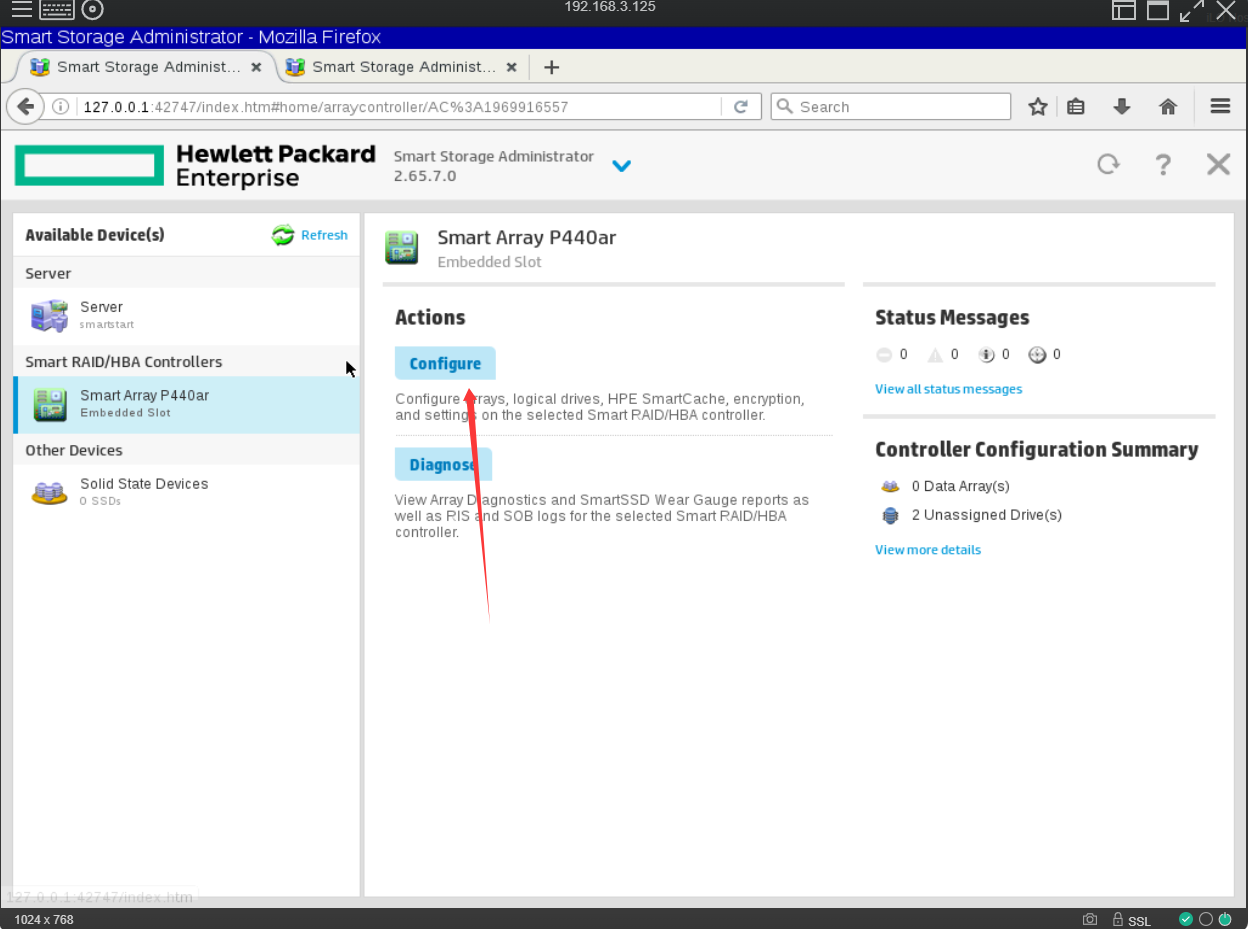Click the green power icon in status bar
1248x929 pixels.
tap(1225, 919)
